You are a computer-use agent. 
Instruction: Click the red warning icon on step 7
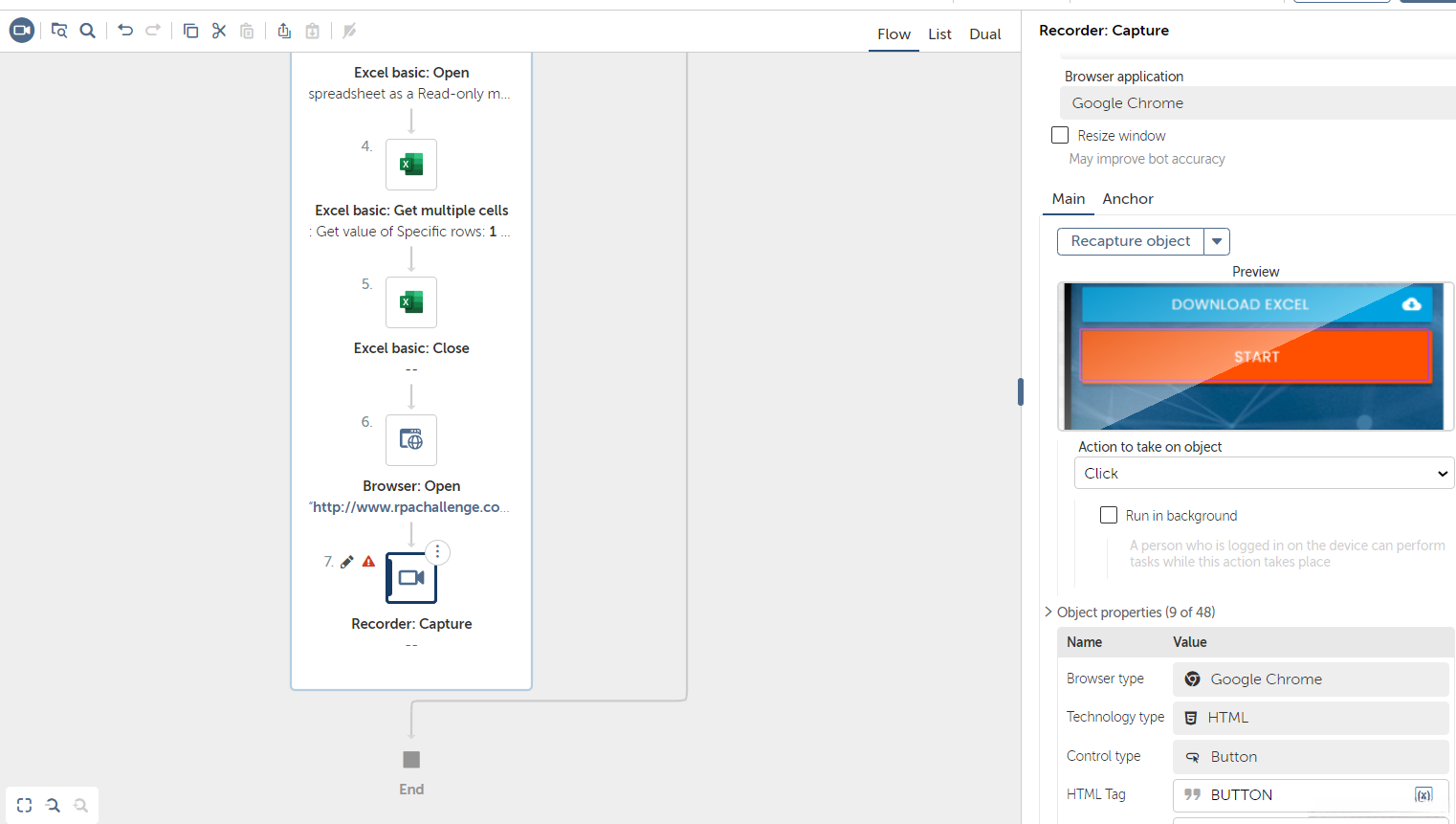(368, 562)
